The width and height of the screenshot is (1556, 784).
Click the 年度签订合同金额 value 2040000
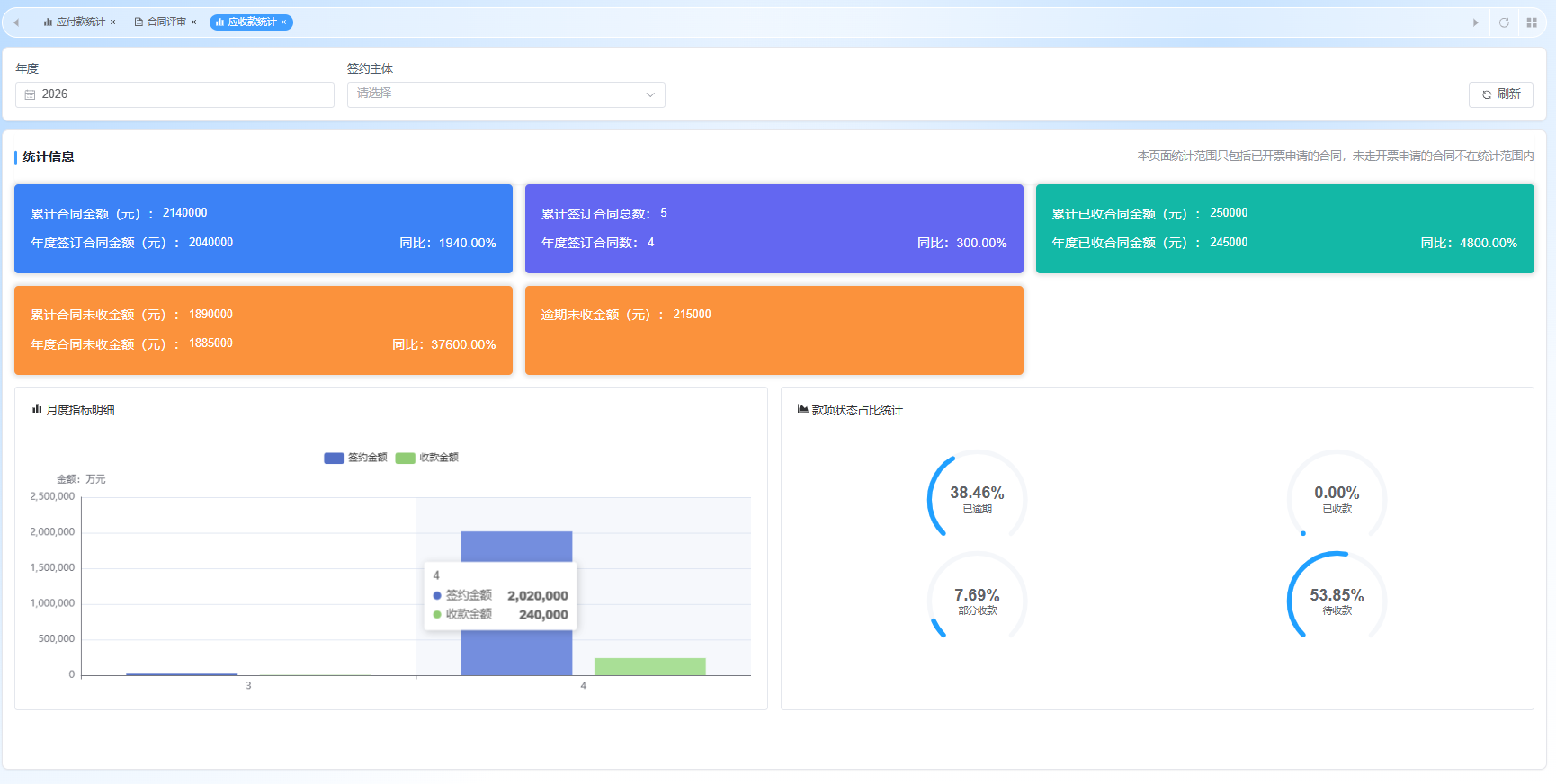[210, 243]
